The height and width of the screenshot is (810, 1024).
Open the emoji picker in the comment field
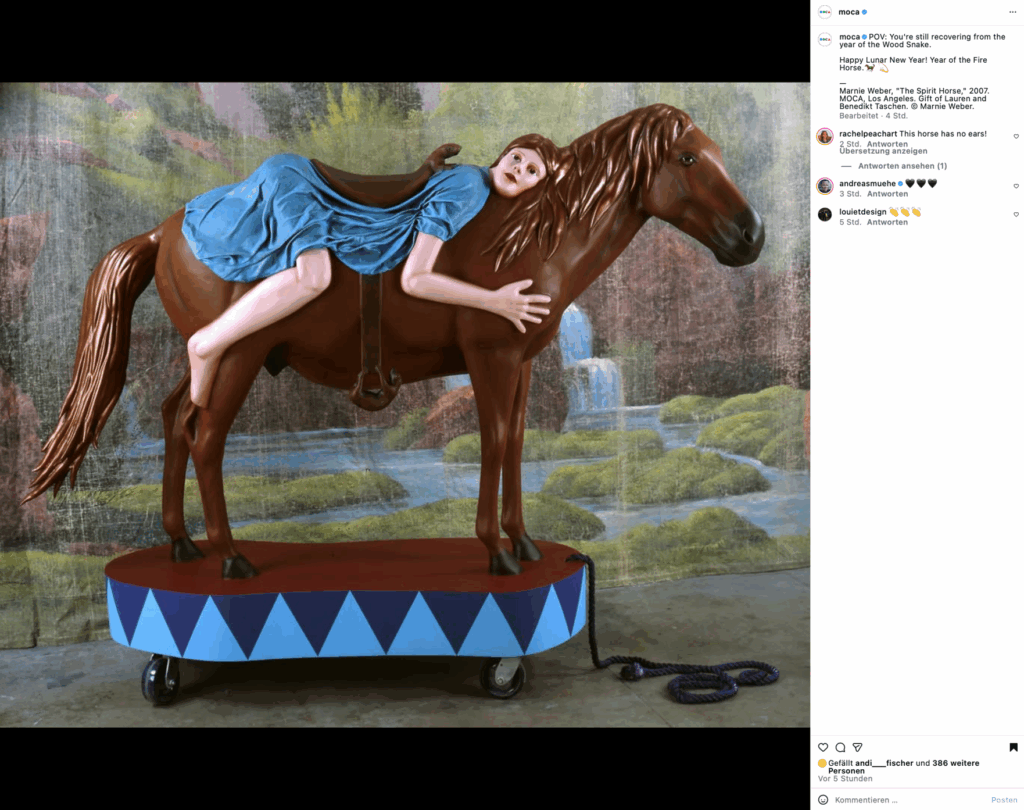pyautogui.click(x=823, y=800)
